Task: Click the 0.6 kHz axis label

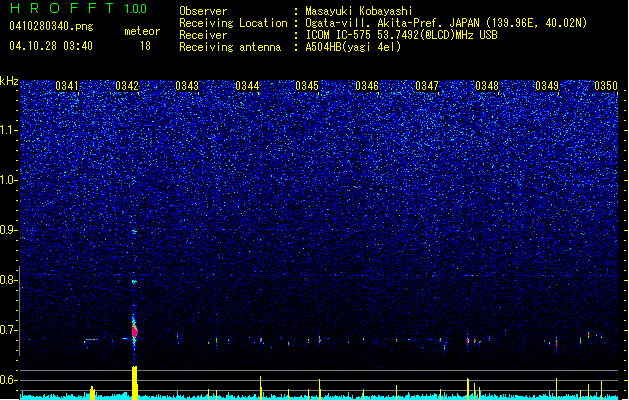Action: (9, 380)
